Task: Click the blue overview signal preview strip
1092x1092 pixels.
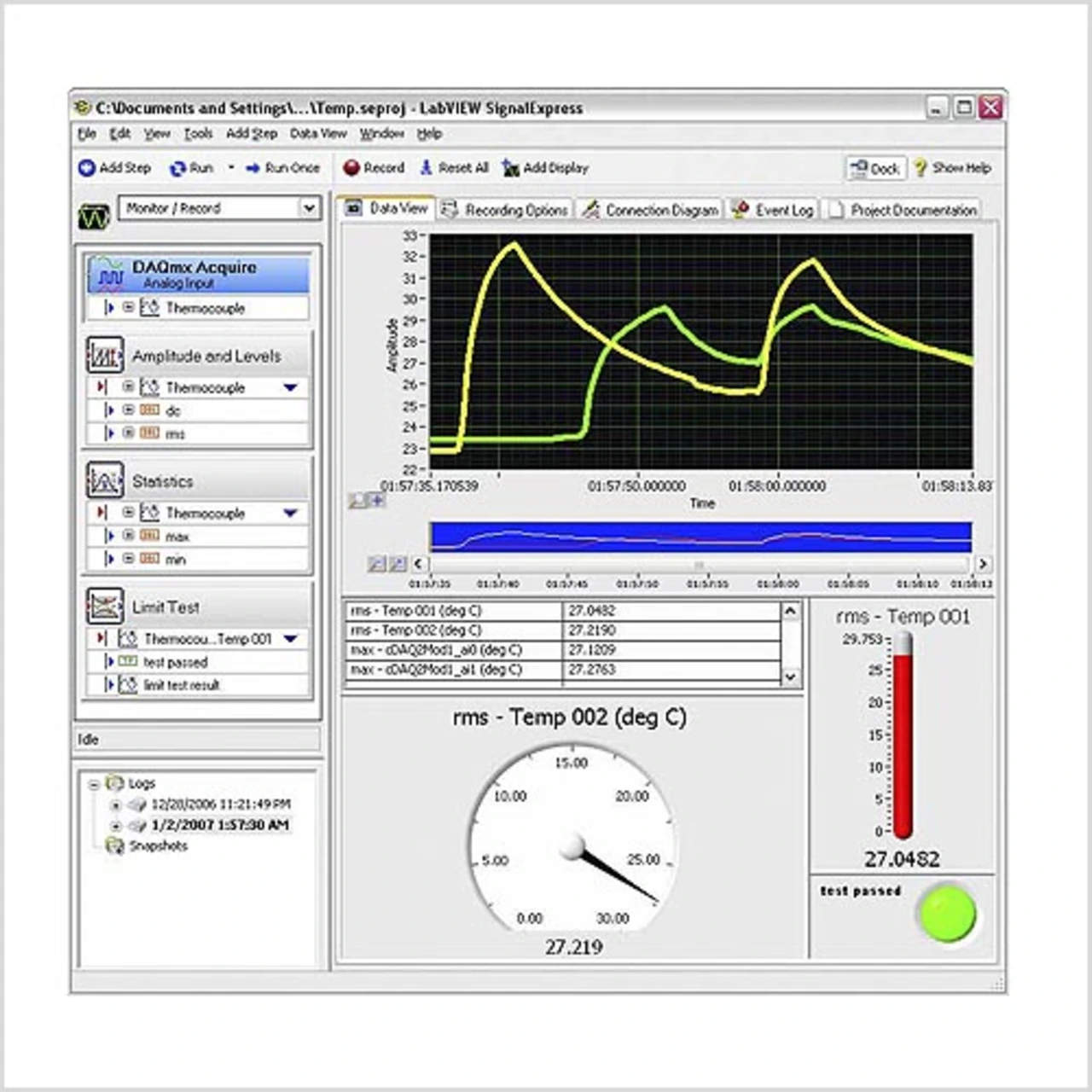Action: click(x=700, y=537)
